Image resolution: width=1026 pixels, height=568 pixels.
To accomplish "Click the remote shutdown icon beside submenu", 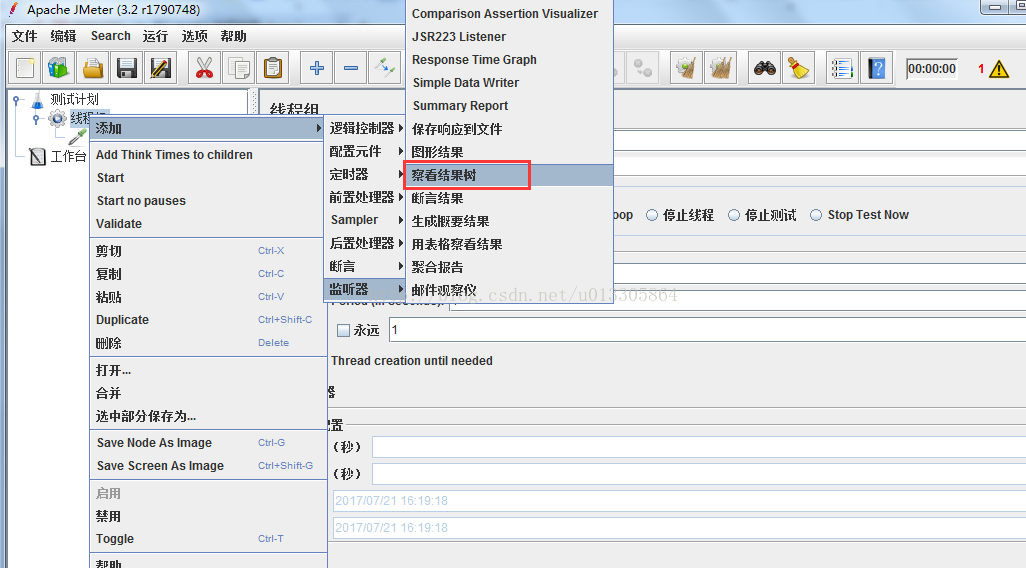I will 643,68.
